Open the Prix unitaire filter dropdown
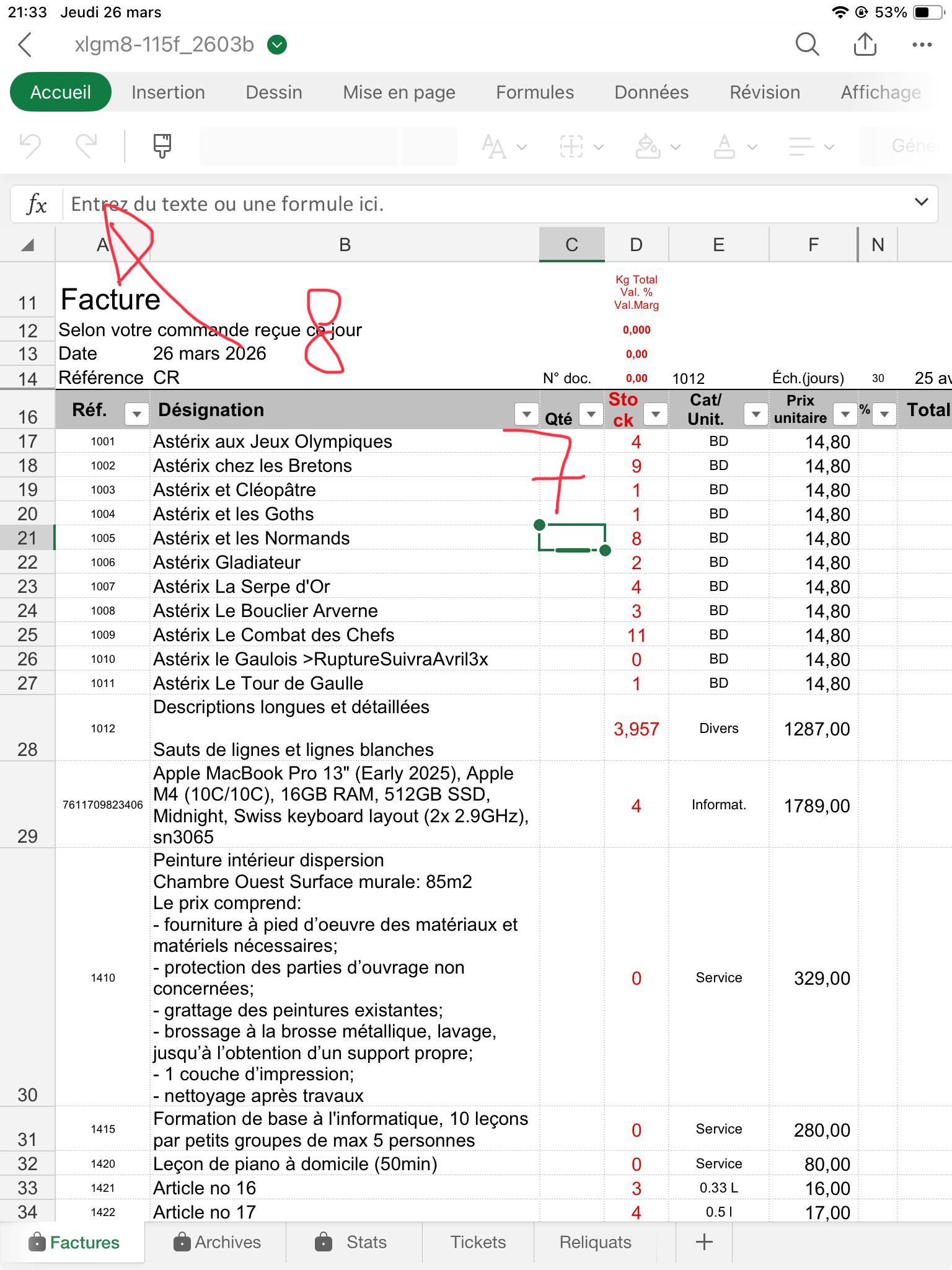This screenshot has width=952, height=1270. 845,414
